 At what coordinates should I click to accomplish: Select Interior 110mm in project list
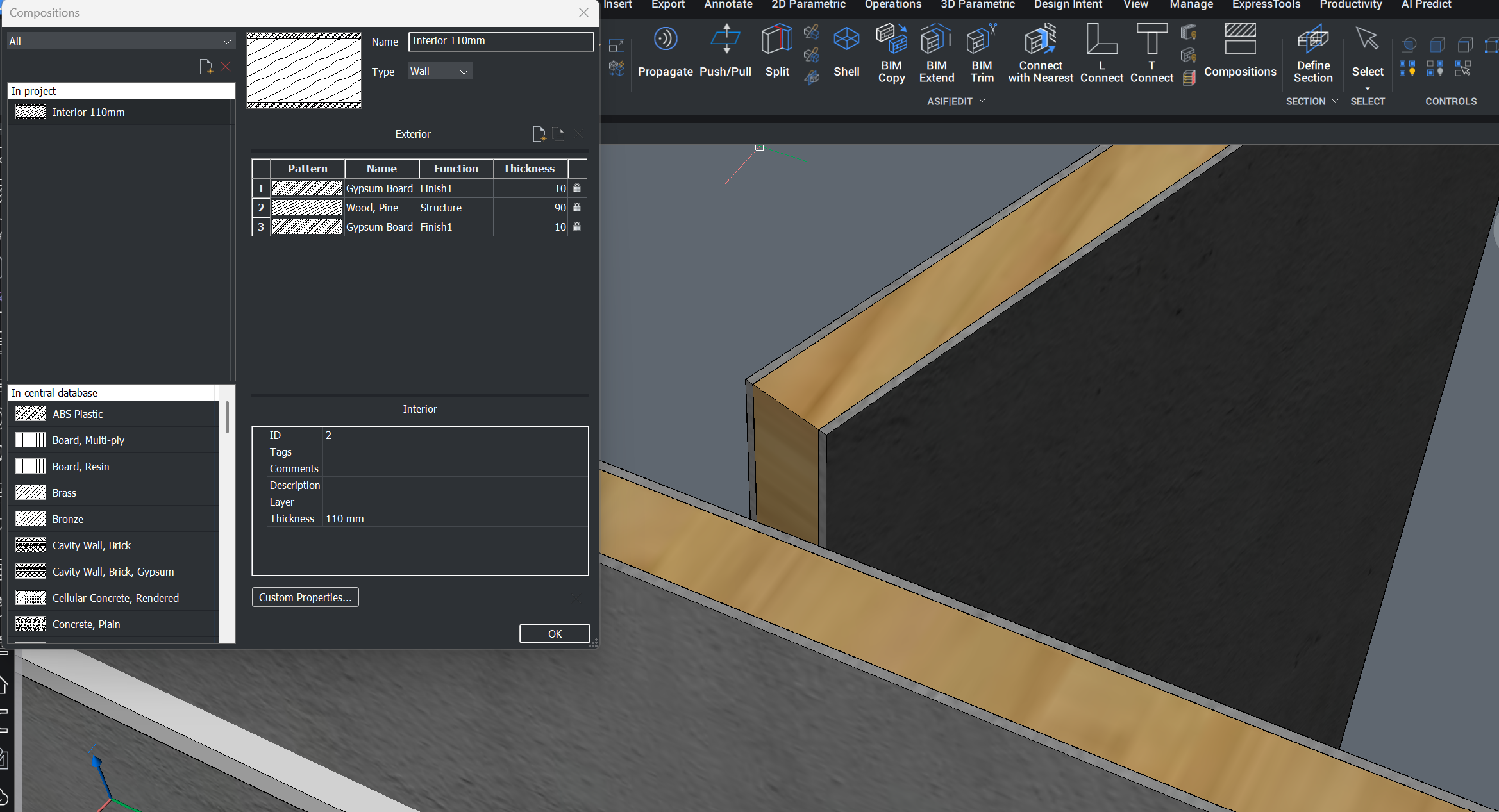[119, 112]
